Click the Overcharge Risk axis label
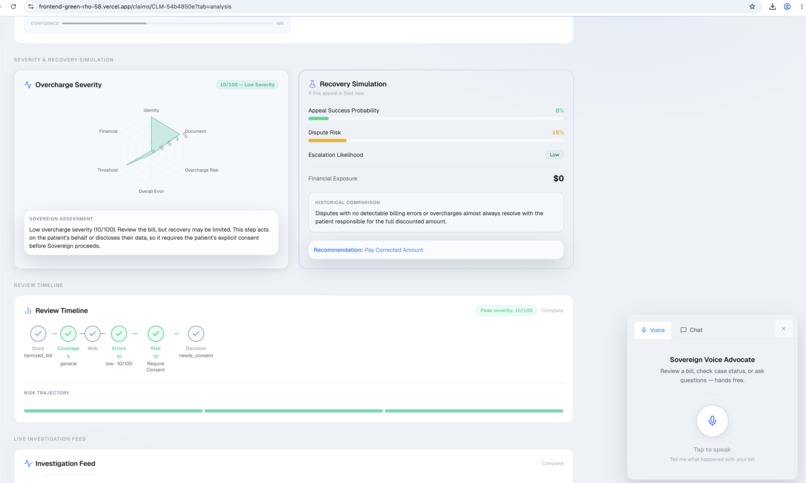 click(x=202, y=170)
